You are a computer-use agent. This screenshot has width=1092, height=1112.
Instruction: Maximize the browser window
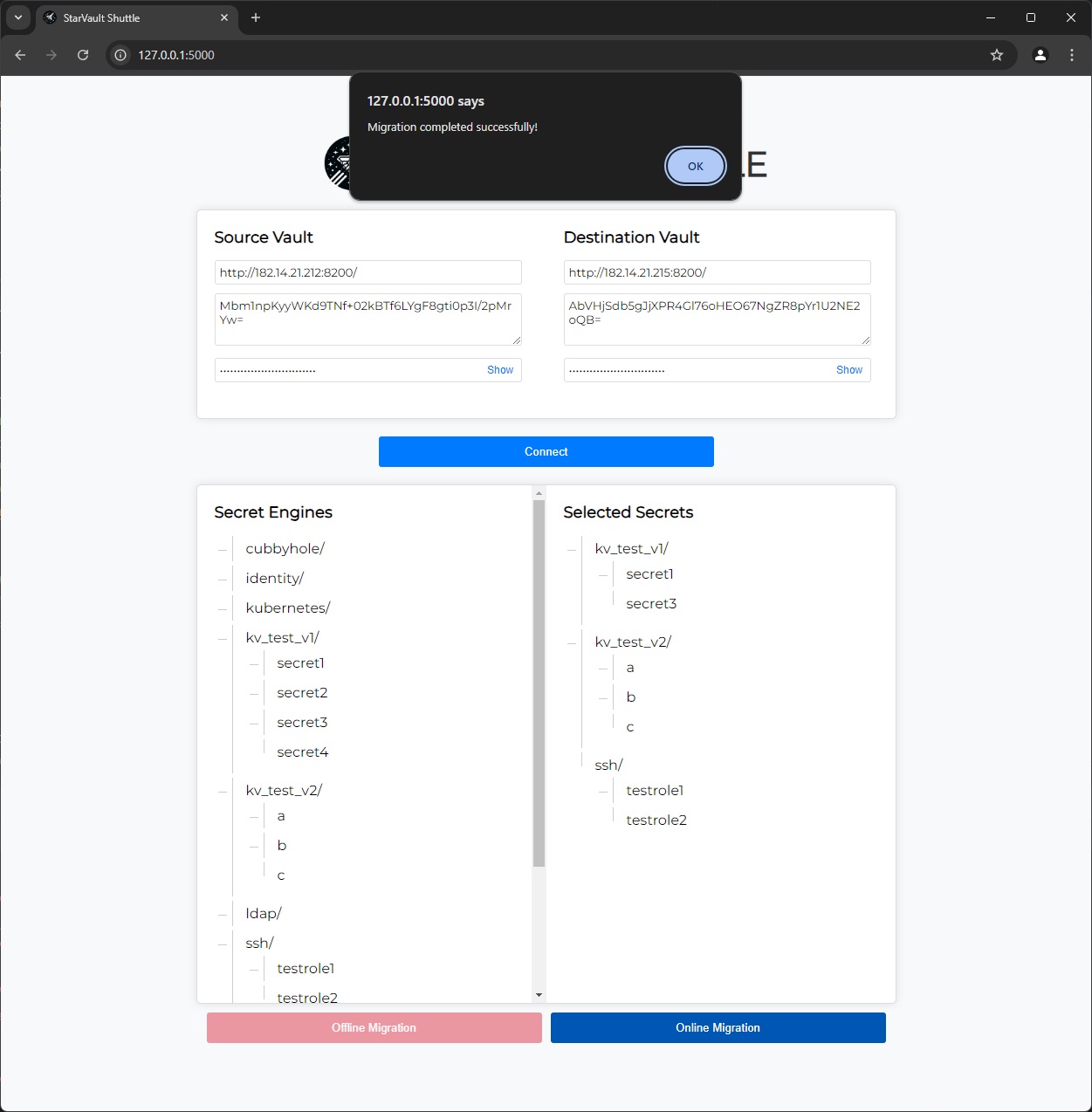(1031, 17)
